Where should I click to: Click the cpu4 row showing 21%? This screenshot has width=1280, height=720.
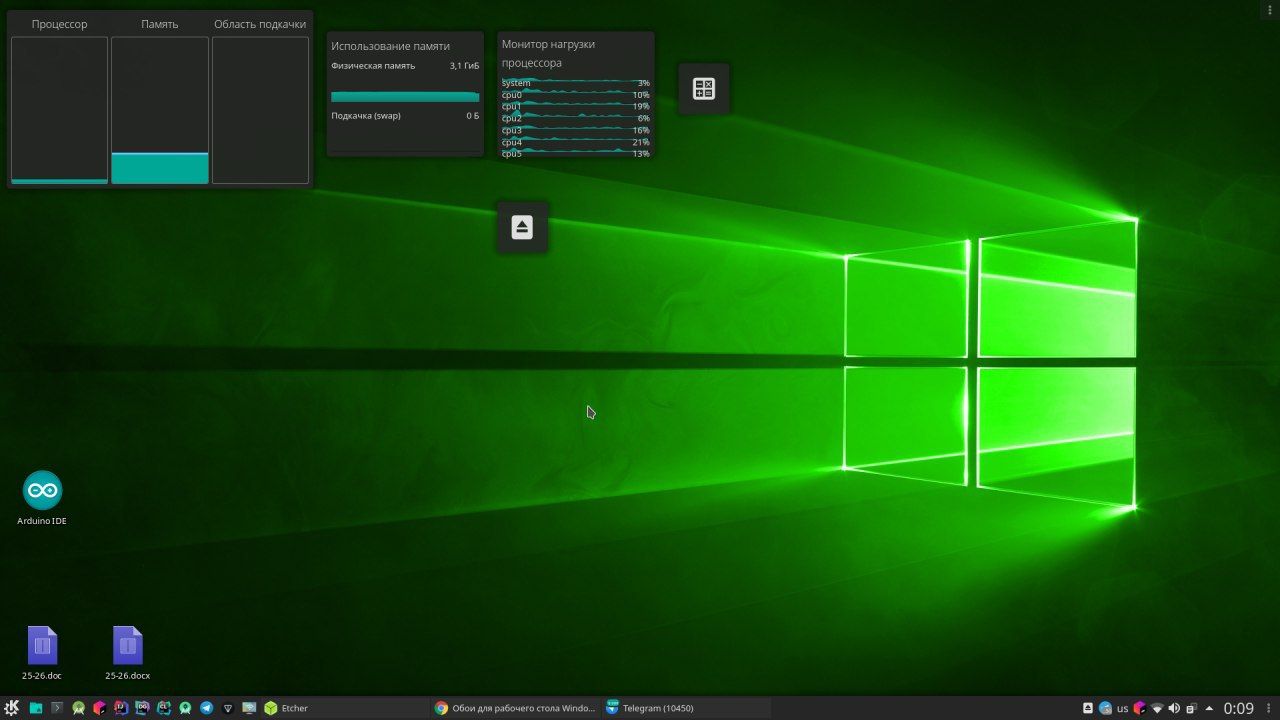tap(576, 142)
